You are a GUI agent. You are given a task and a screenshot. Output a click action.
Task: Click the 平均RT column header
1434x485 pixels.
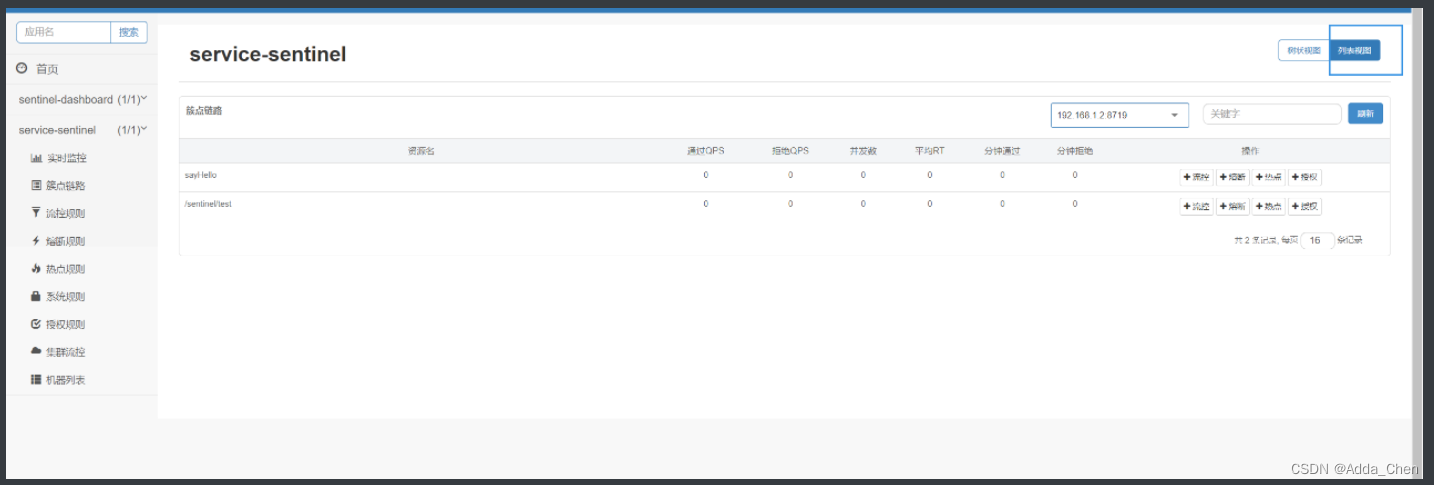[x=929, y=151]
